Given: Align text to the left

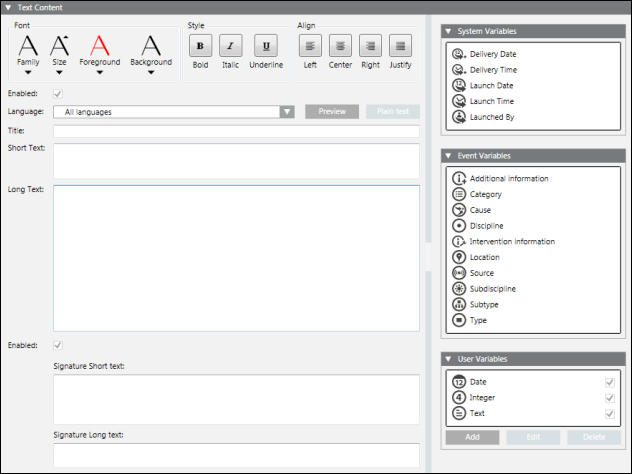Looking at the screenshot, I should tap(310, 45).
